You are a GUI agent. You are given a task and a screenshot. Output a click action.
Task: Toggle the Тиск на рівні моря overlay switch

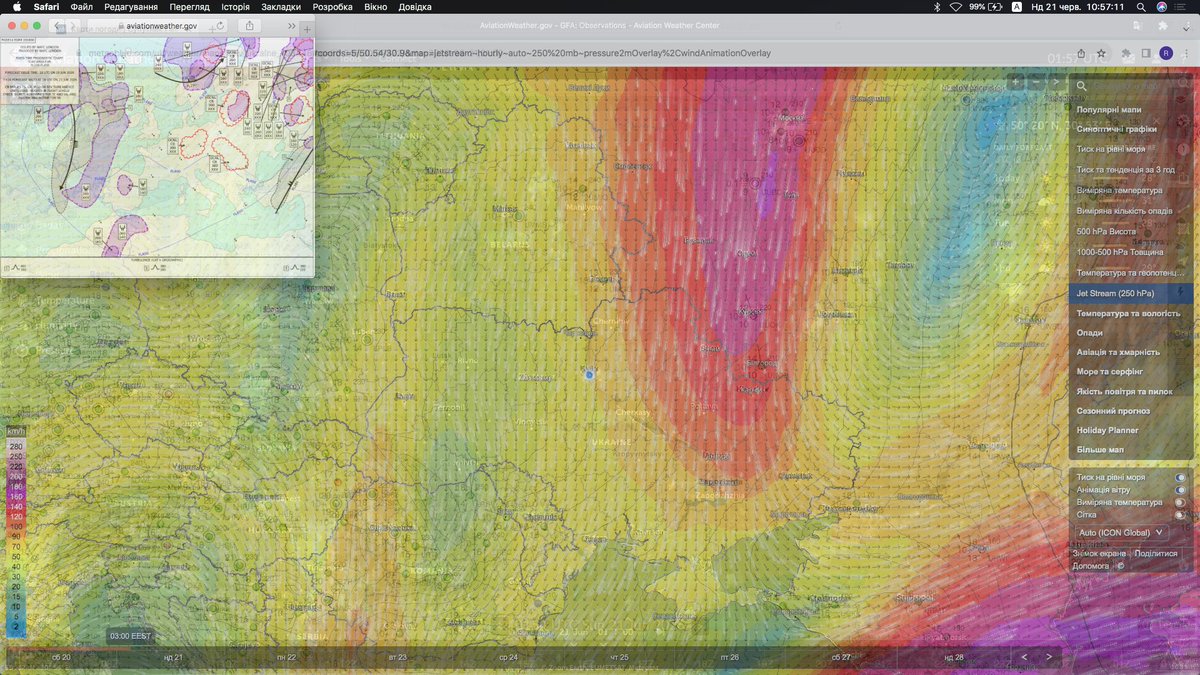coord(1180,478)
